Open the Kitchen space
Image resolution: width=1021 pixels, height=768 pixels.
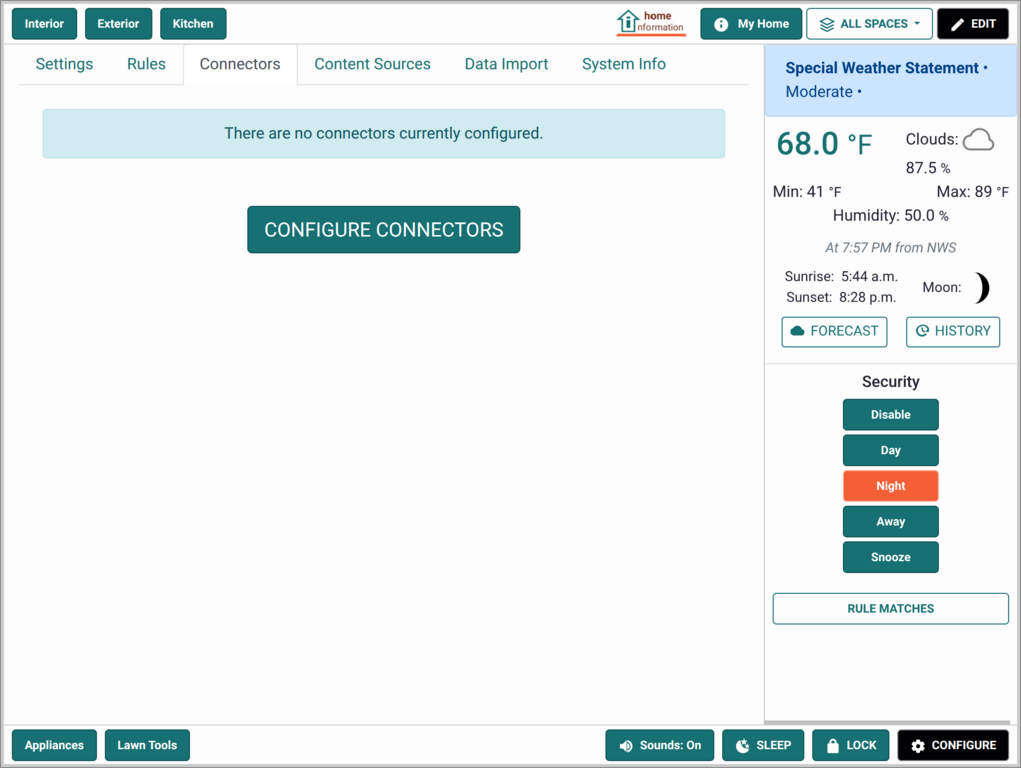click(x=193, y=23)
